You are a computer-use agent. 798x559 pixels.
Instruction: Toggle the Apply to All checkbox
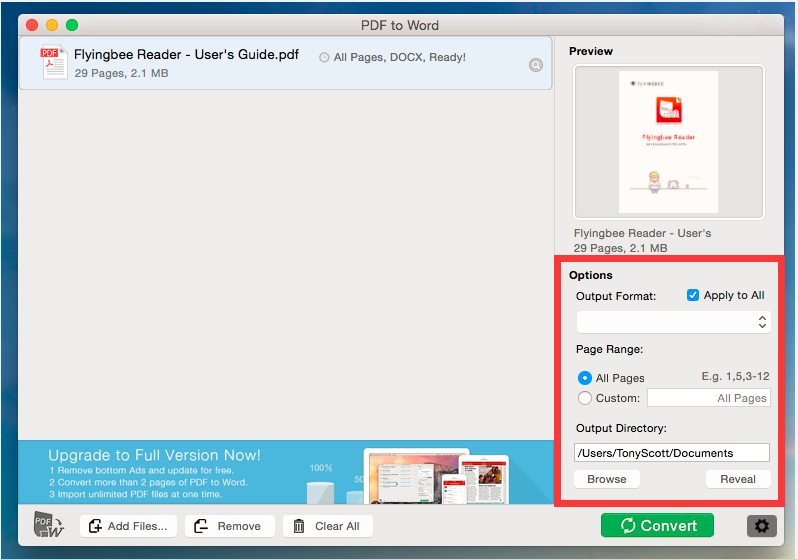(x=693, y=295)
